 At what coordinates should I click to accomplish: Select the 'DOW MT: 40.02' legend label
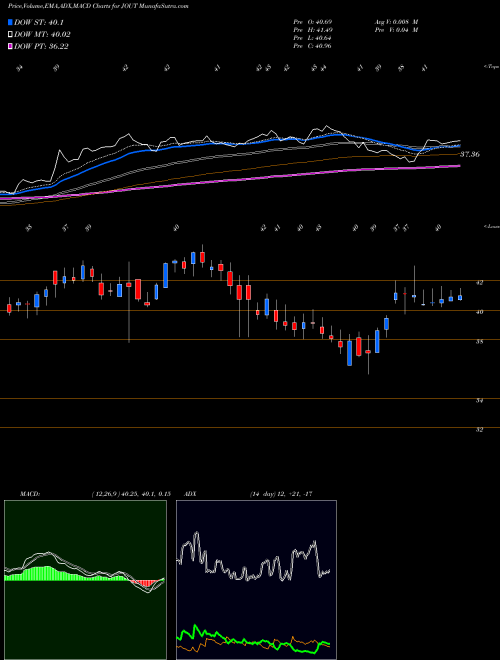pos(42,35)
